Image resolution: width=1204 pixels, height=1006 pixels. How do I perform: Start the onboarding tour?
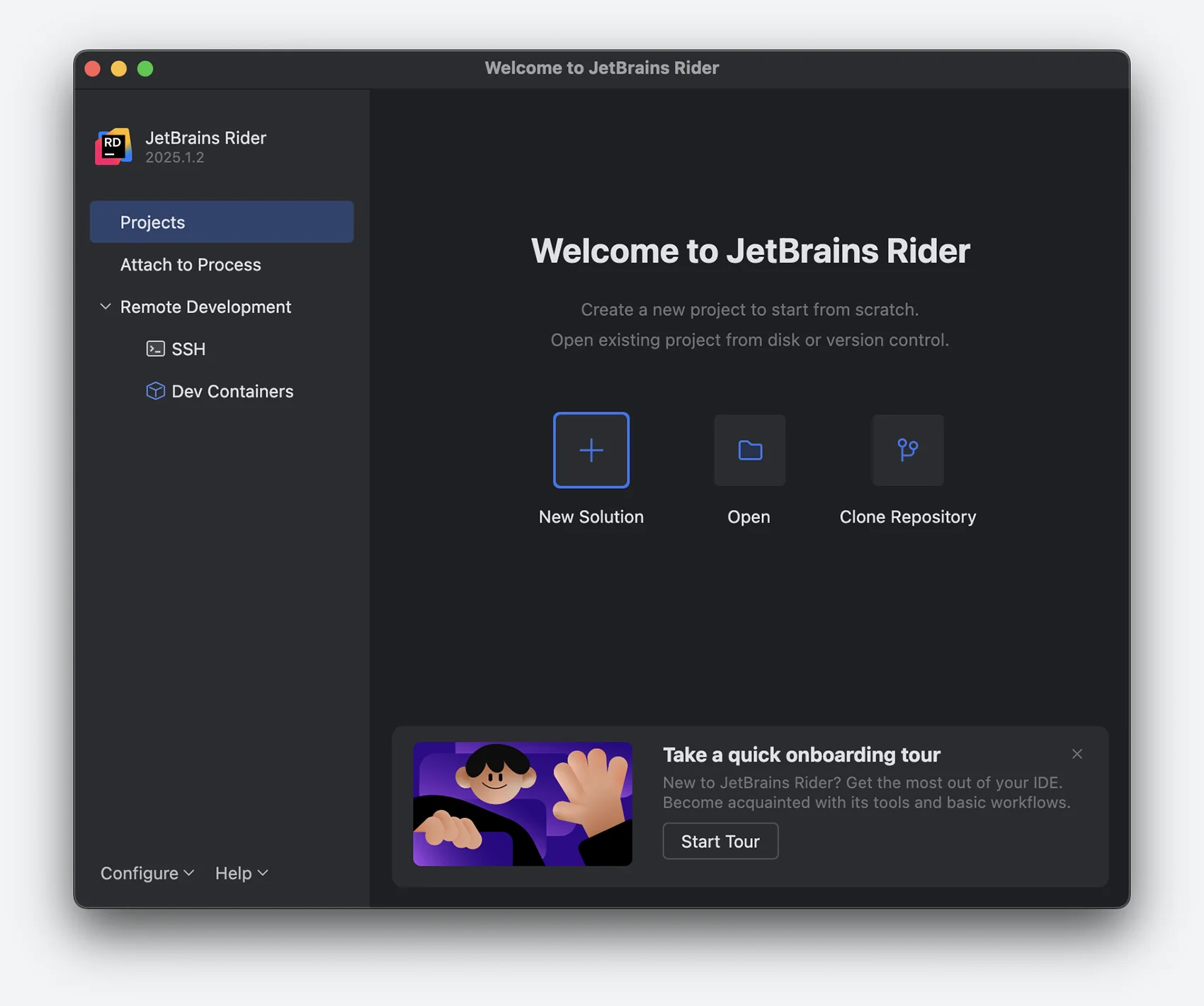(720, 841)
